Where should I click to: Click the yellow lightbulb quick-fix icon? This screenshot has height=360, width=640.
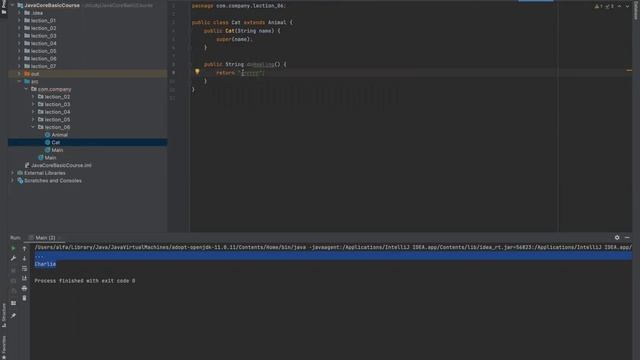tap(197, 72)
